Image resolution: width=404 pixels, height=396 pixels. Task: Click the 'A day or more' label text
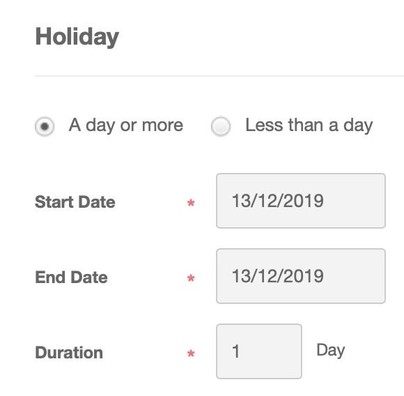click(x=126, y=126)
